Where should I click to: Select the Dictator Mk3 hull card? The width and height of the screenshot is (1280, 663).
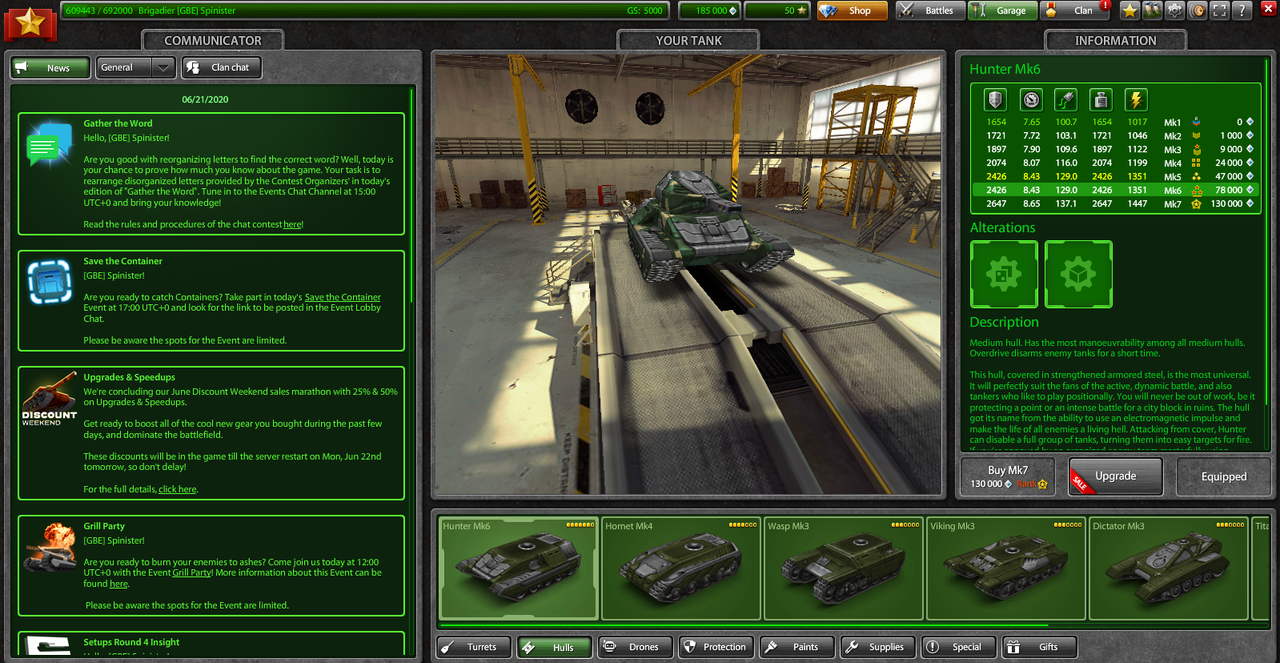point(1168,568)
